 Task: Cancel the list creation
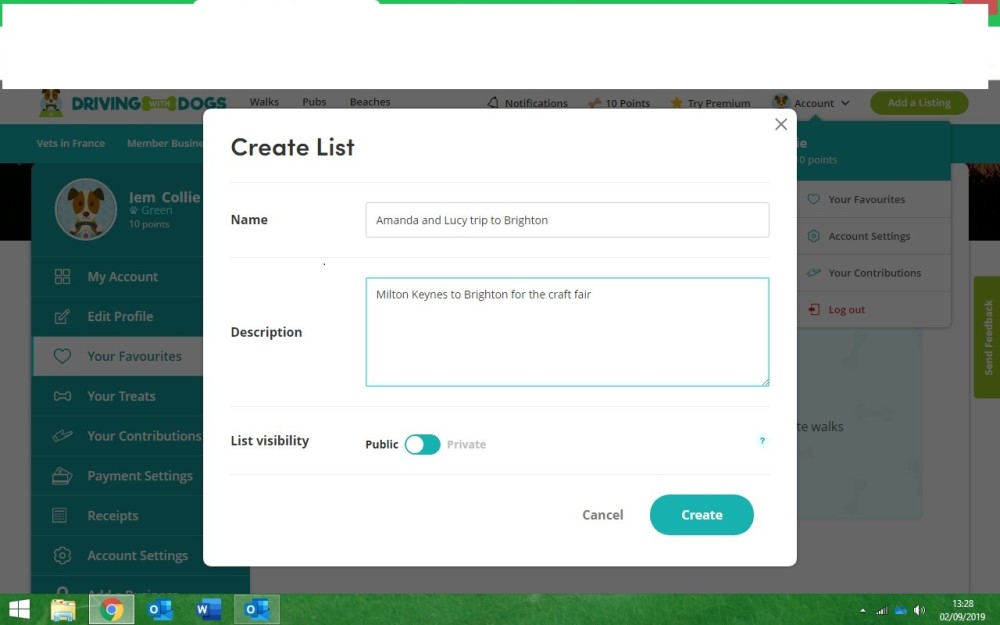click(602, 515)
